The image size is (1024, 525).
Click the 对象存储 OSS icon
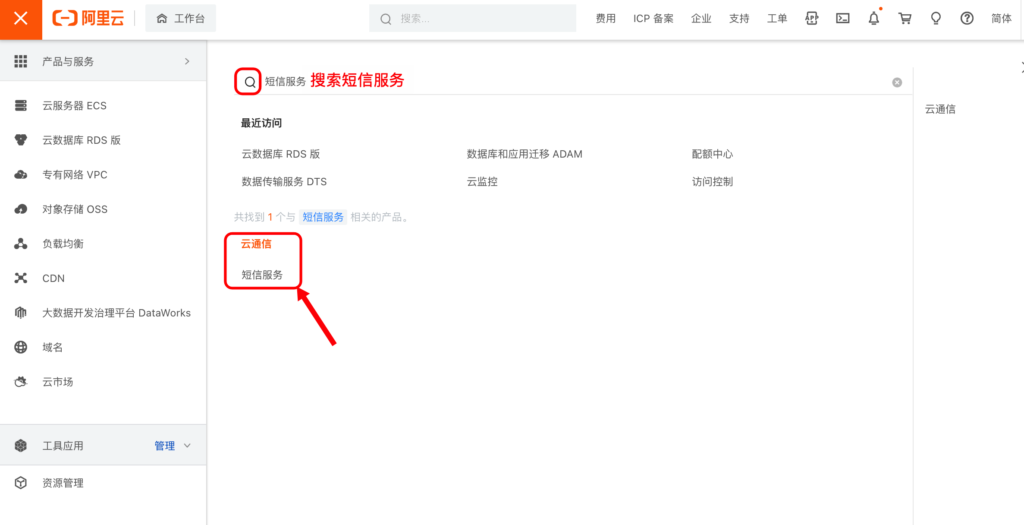click(21, 209)
